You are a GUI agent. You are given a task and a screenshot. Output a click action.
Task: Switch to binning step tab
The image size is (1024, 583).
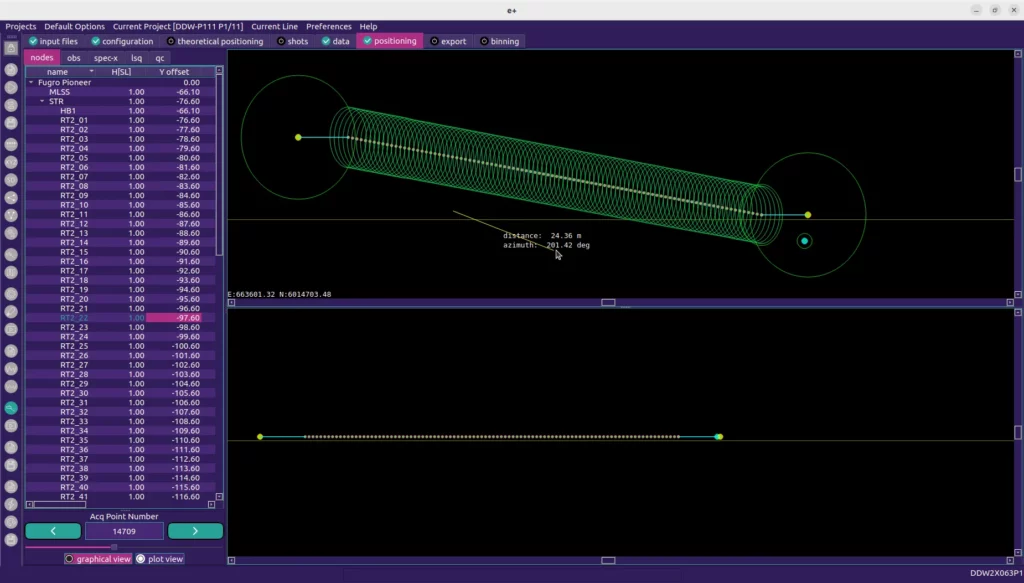tap(500, 41)
